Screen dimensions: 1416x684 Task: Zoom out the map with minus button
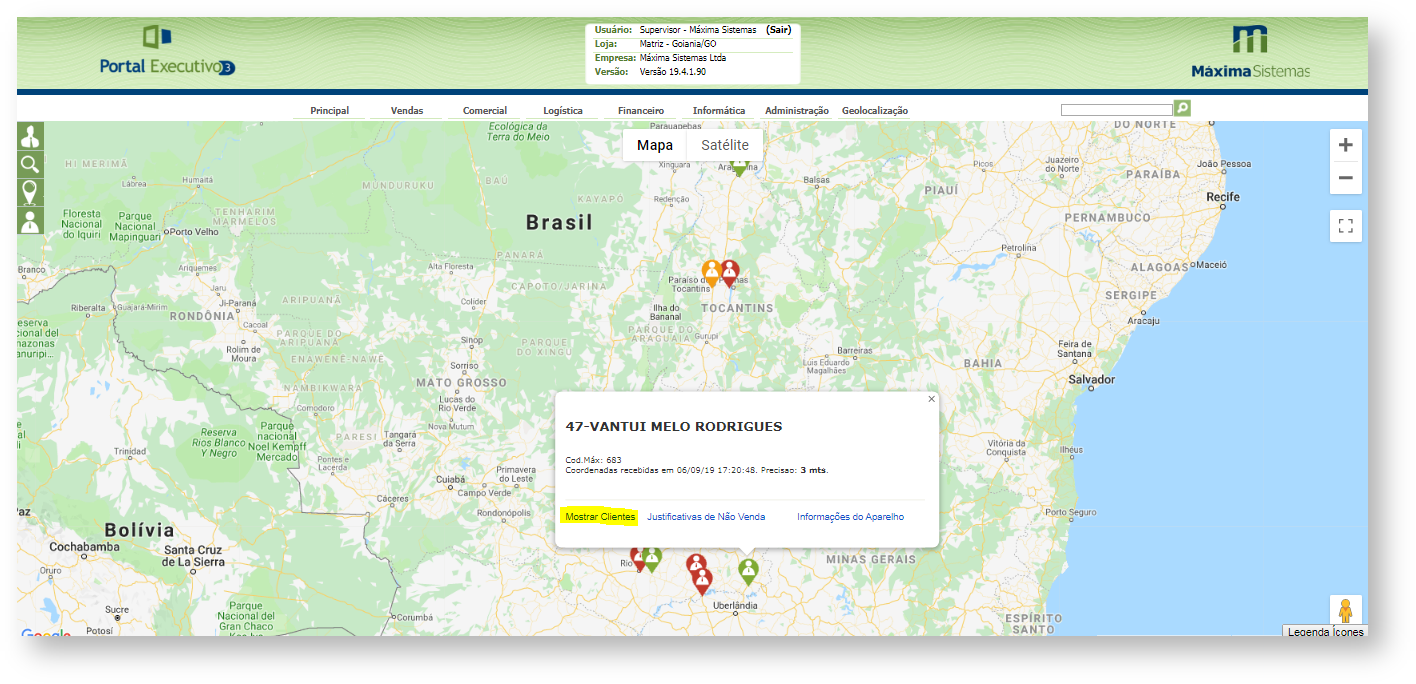pos(1346,178)
